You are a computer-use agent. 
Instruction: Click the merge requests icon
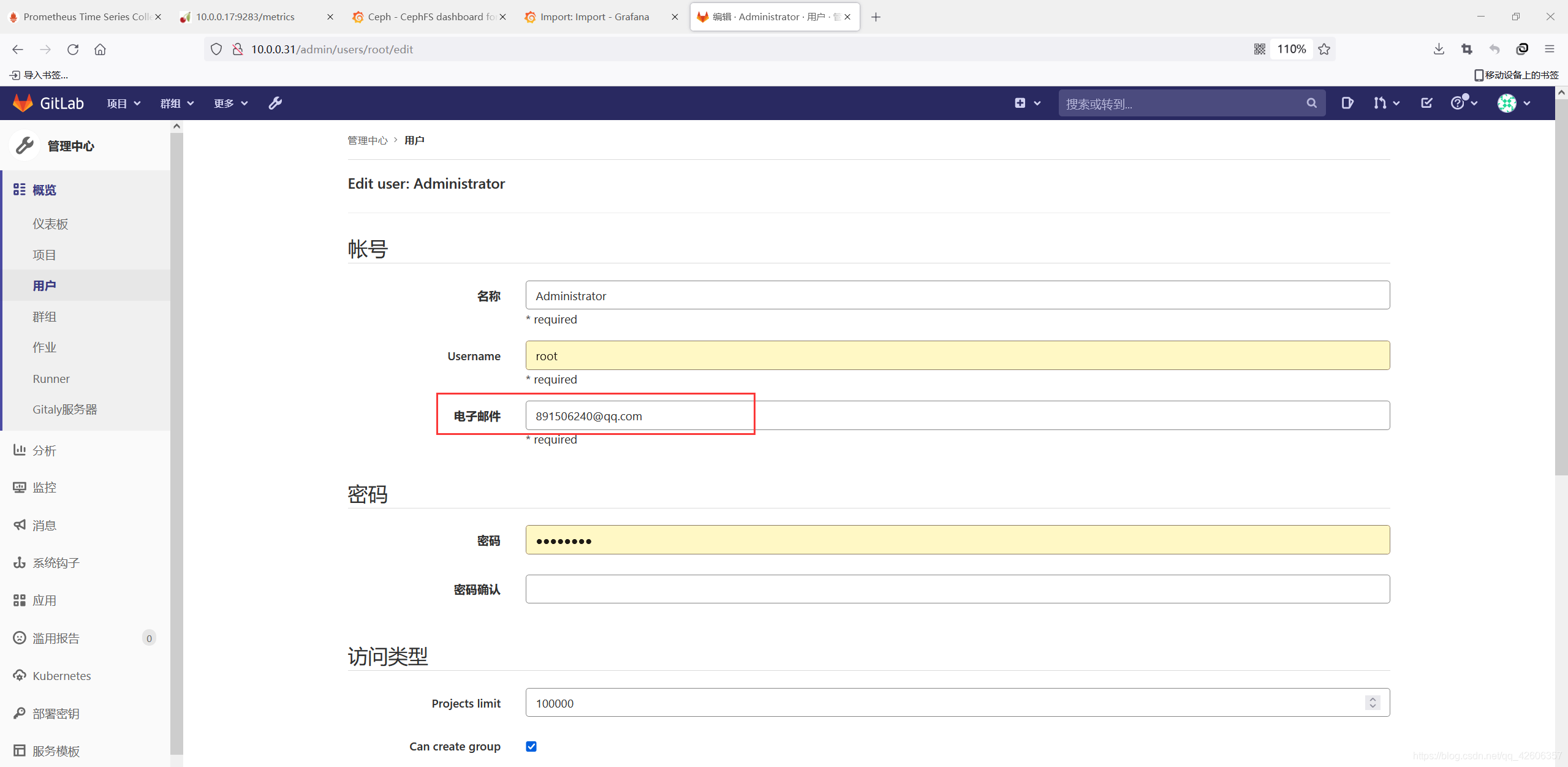[1380, 103]
